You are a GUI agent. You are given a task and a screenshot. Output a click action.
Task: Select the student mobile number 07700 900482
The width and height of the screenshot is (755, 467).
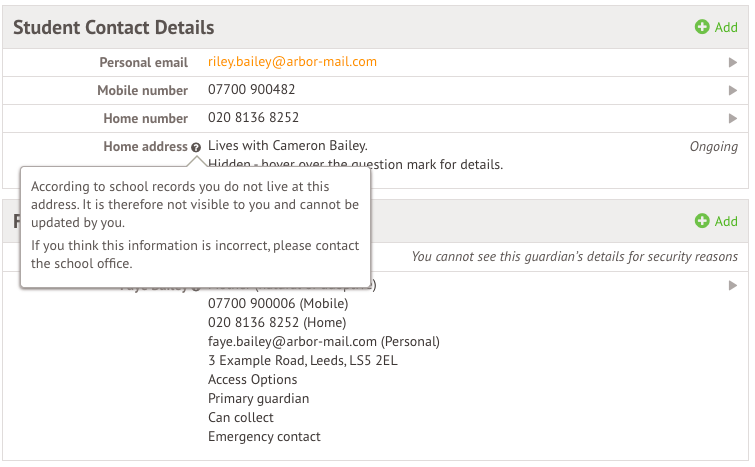click(x=251, y=90)
